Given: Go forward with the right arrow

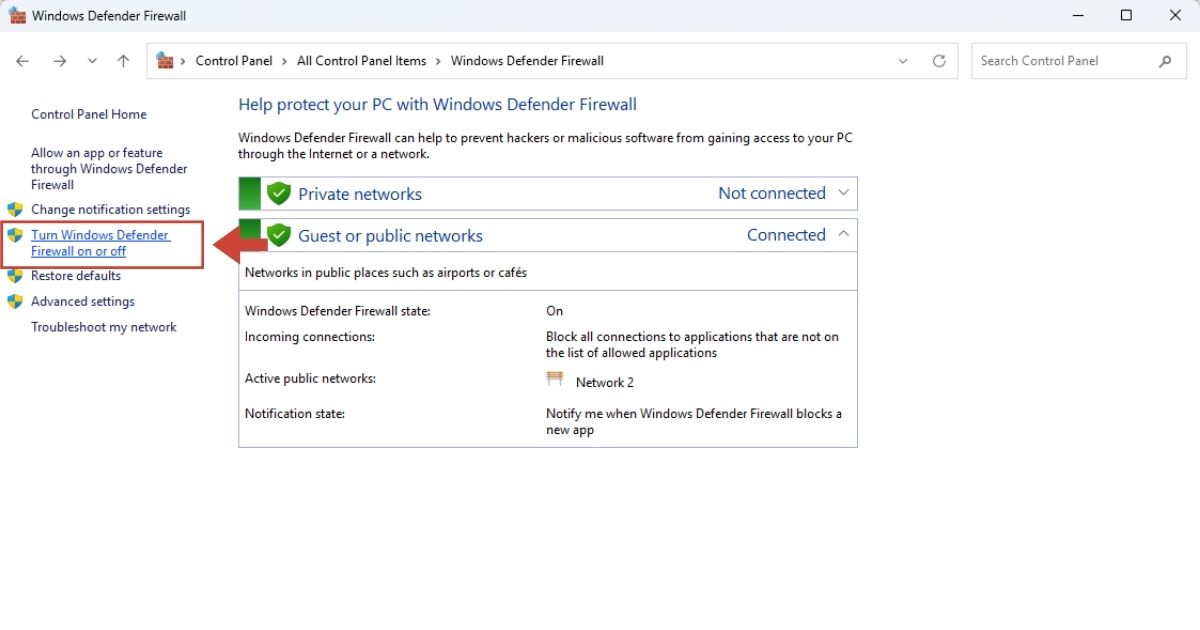Looking at the screenshot, I should point(60,61).
